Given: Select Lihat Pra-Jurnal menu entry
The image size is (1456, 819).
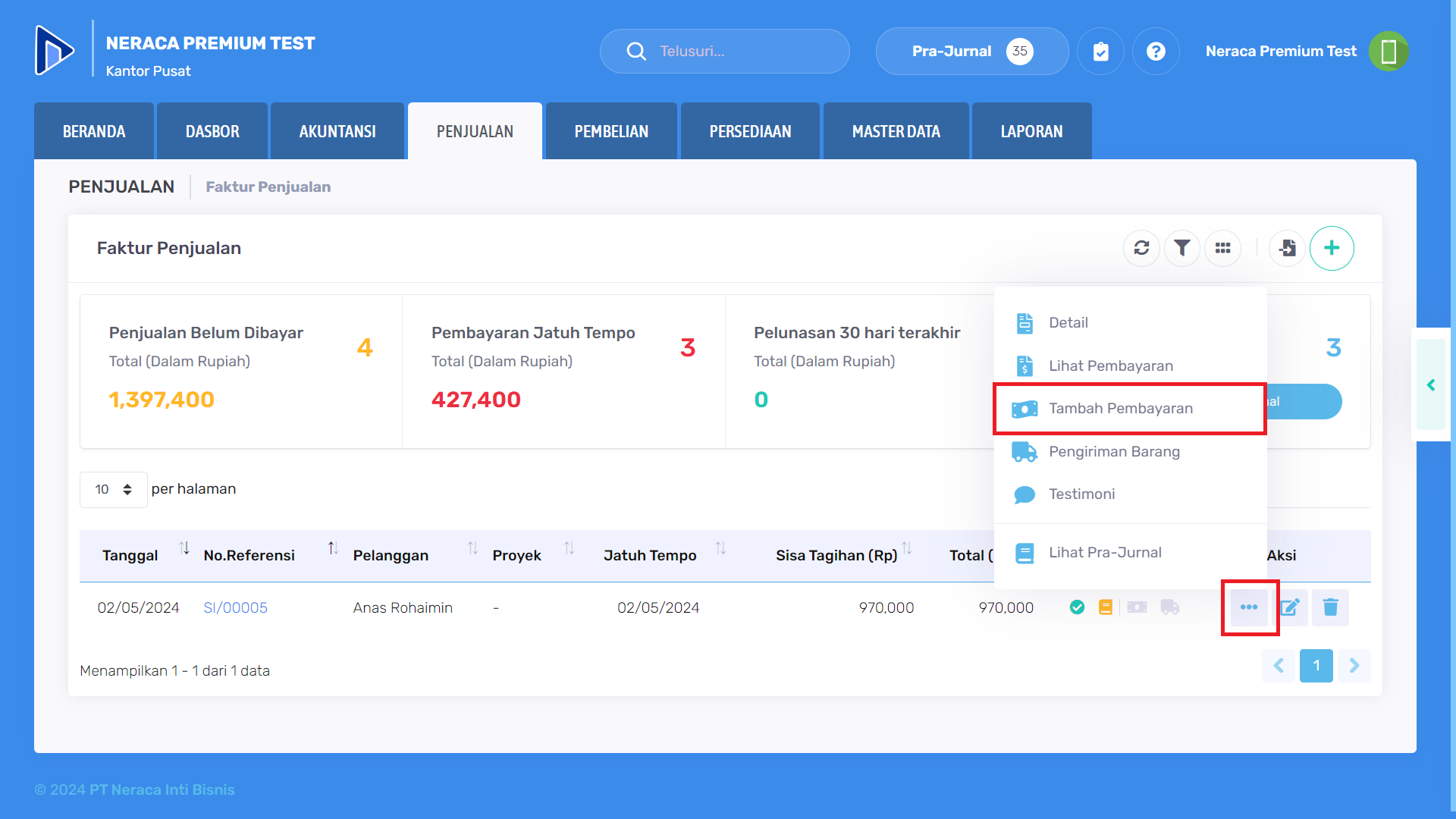Looking at the screenshot, I should tap(1130, 553).
